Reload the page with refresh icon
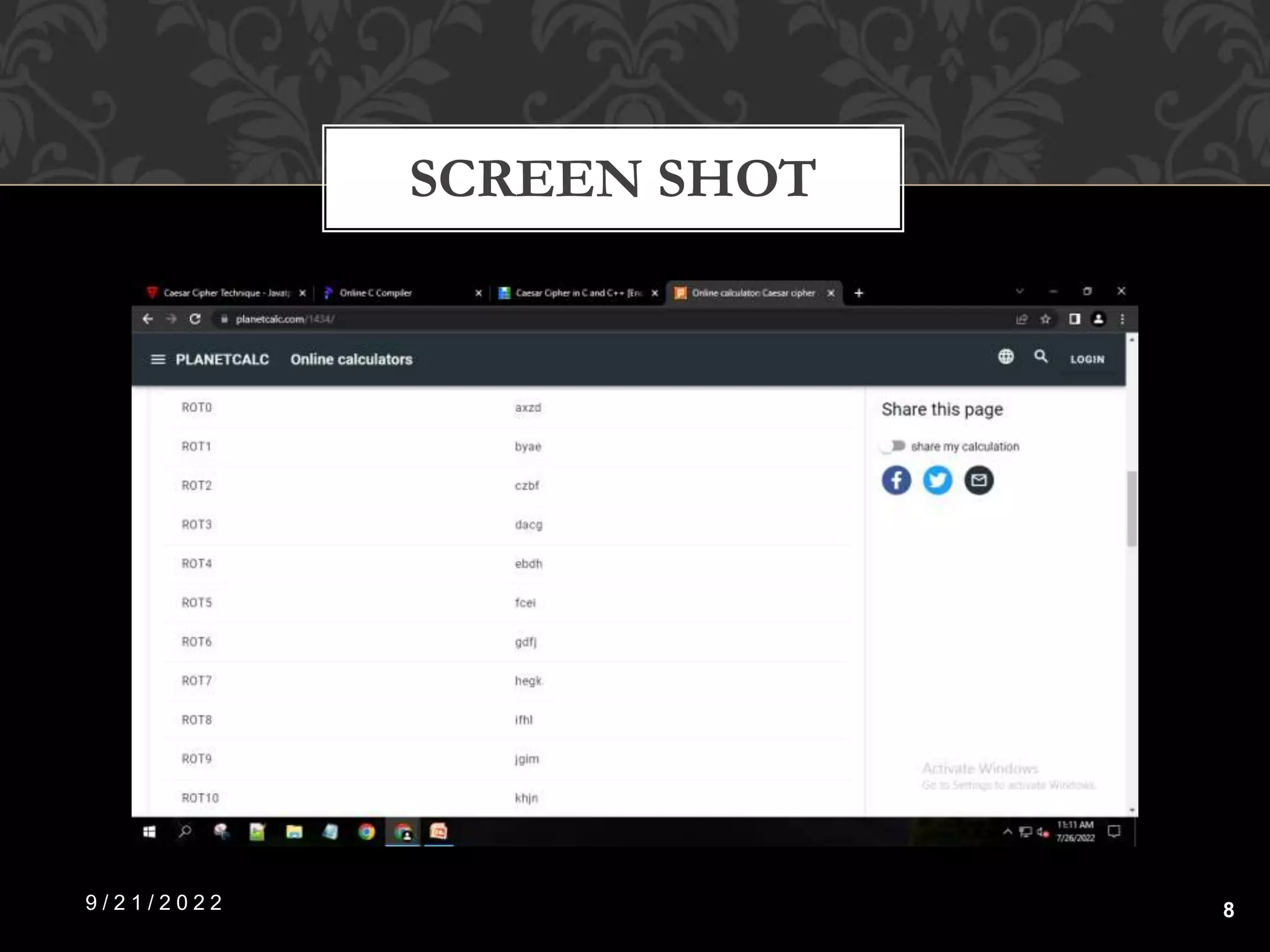1270x952 pixels. pos(195,319)
